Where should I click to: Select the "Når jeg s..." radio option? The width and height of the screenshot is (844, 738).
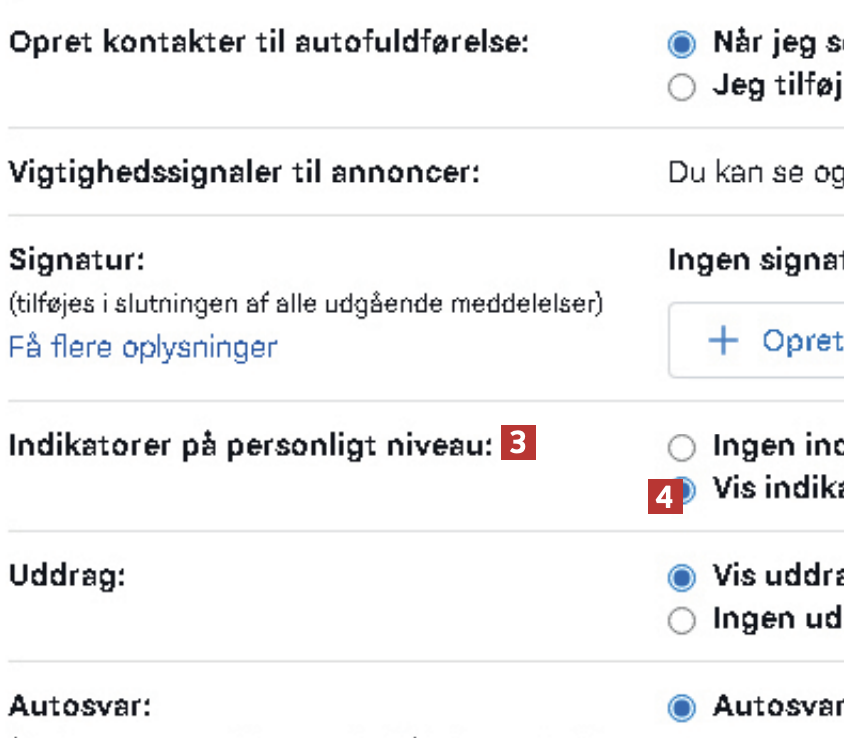pyautogui.click(x=682, y=45)
